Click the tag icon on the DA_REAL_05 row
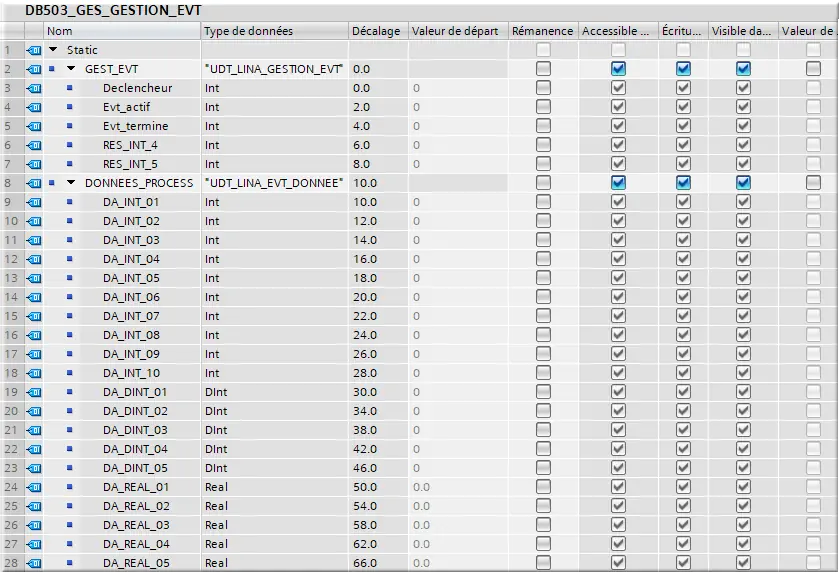 click(34, 563)
